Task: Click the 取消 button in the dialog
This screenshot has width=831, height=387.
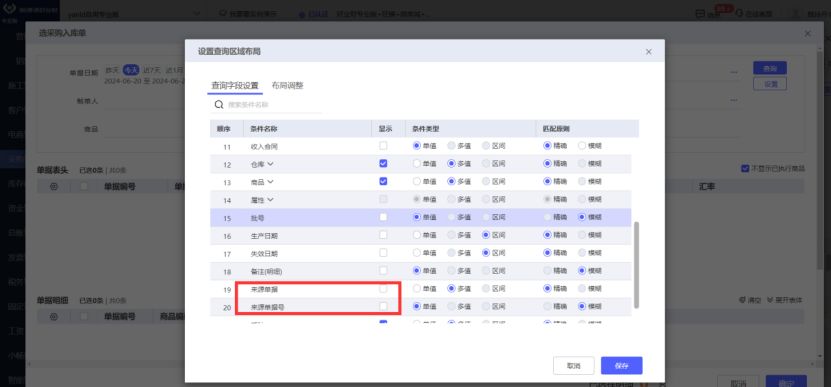Action: coord(573,365)
